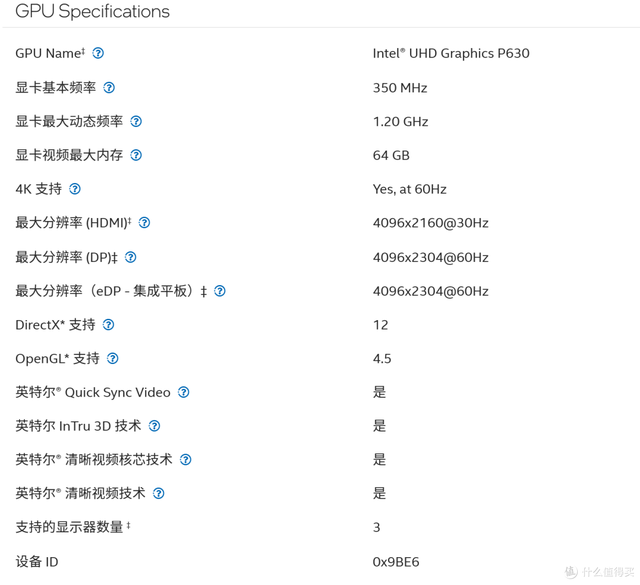The image size is (640, 585).
Task: Select the Intel UHD Graphics P630 value
Action: click(451, 53)
